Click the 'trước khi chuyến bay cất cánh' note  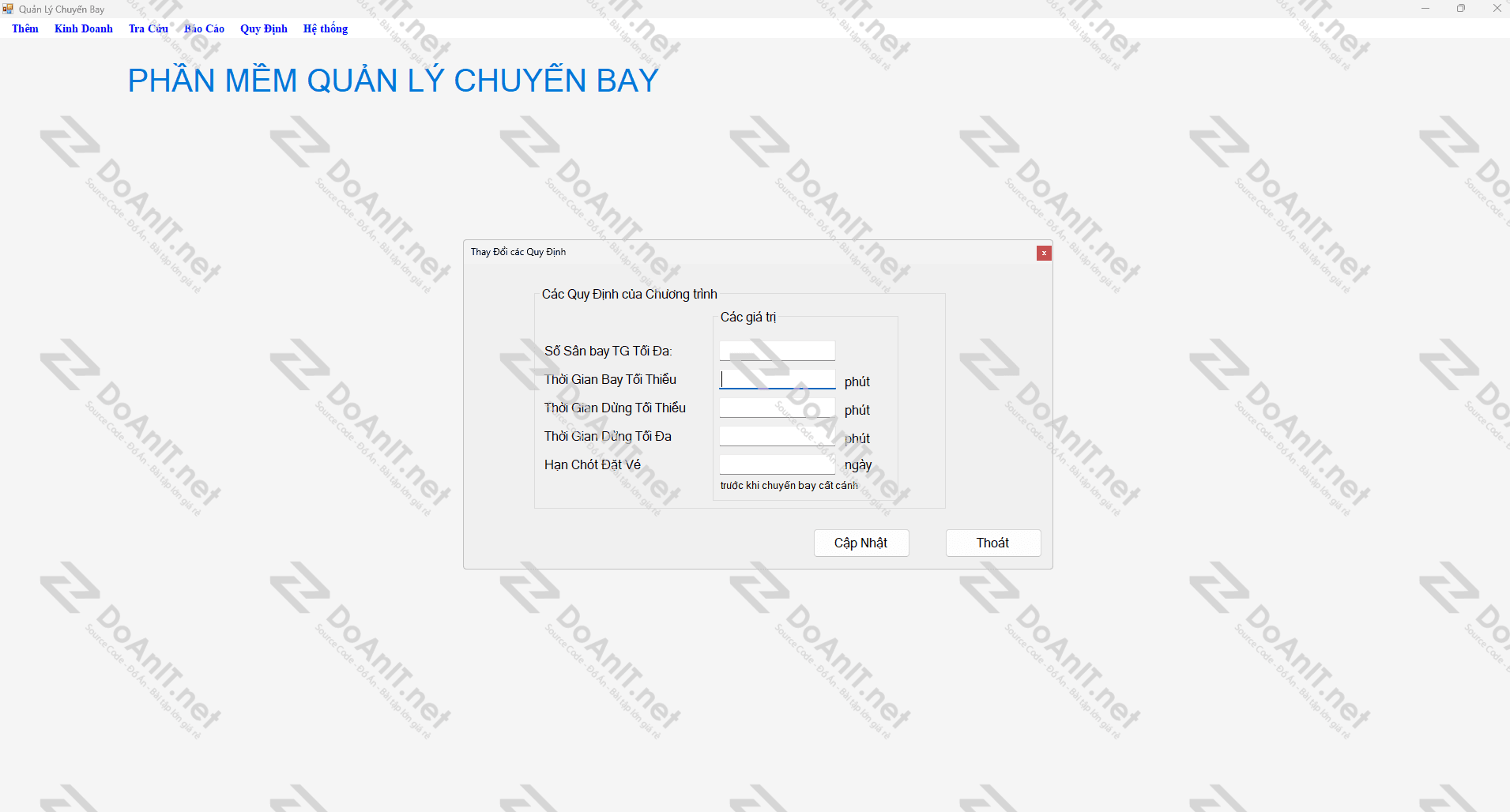coord(789,485)
